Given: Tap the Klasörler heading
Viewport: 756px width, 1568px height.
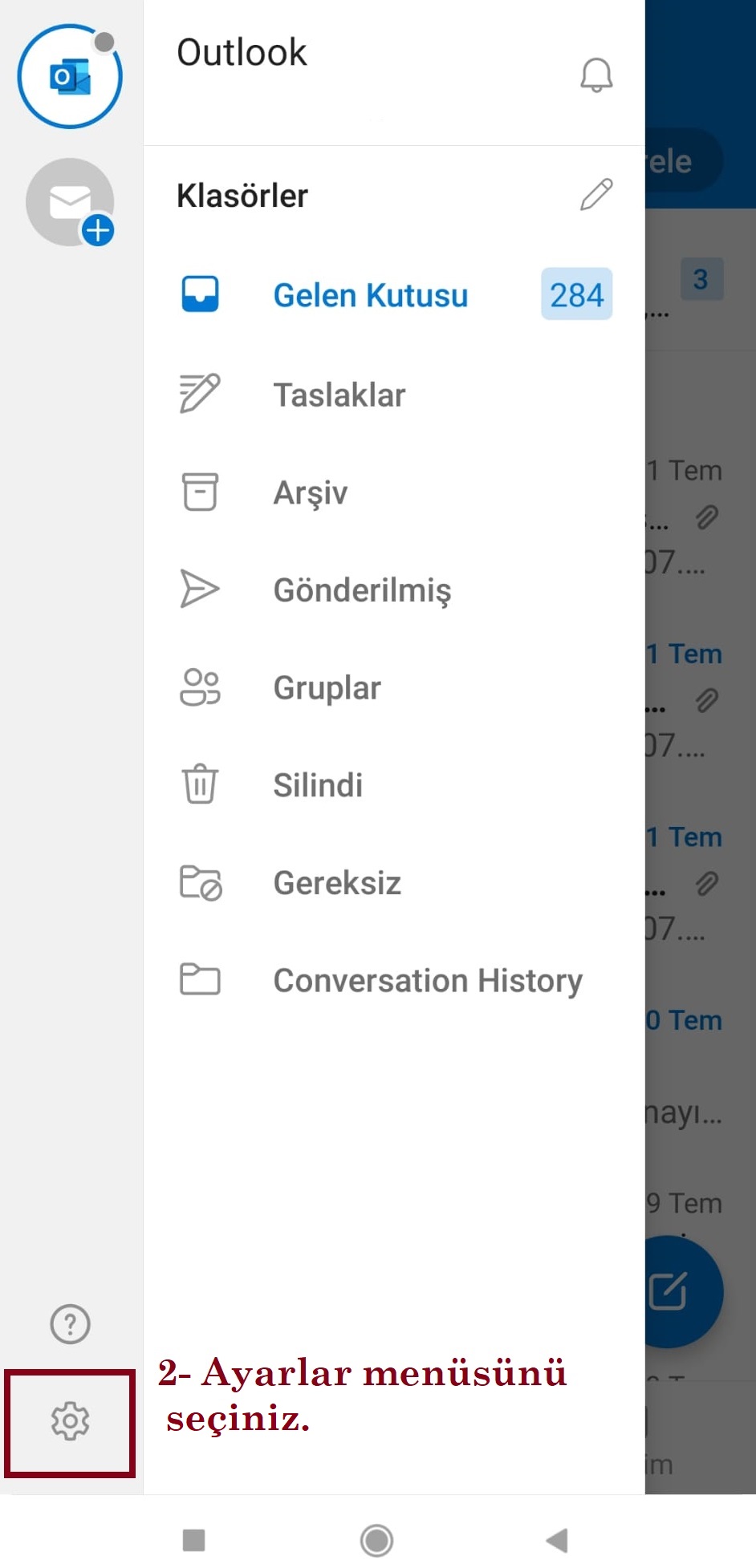Looking at the screenshot, I should pyautogui.click(x=242, y=196).
